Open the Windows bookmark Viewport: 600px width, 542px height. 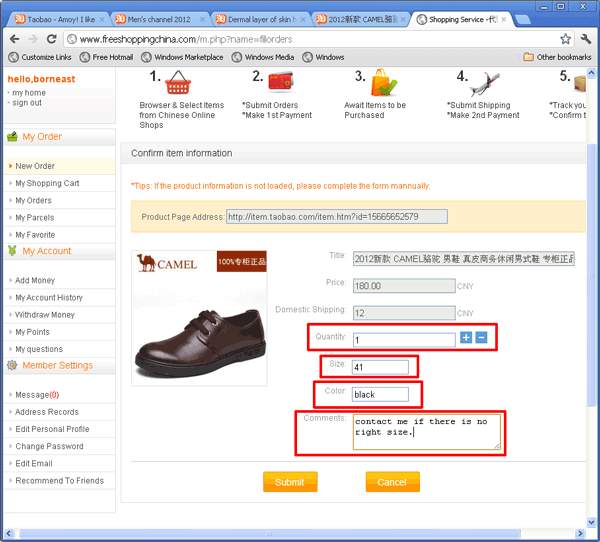click(323, 57)
